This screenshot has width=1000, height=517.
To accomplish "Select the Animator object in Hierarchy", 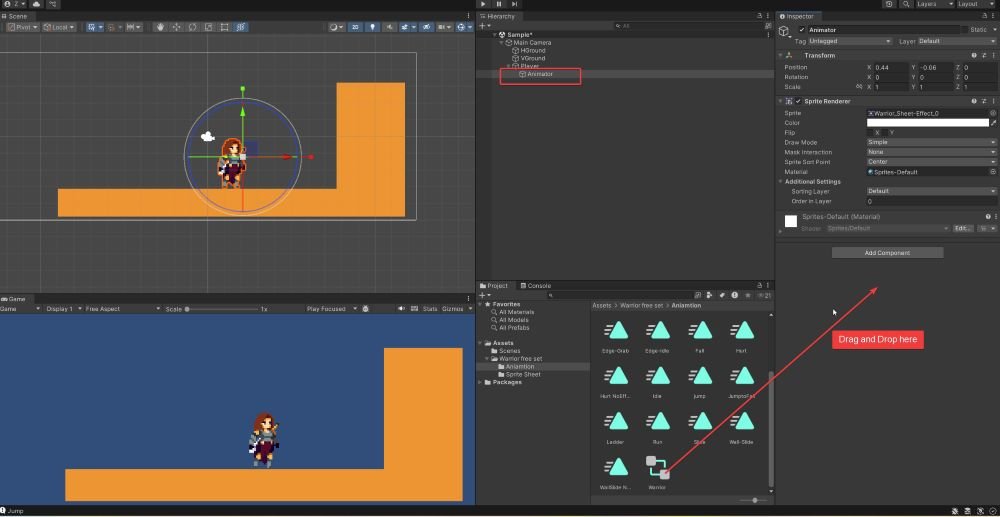I will [540, 74].
